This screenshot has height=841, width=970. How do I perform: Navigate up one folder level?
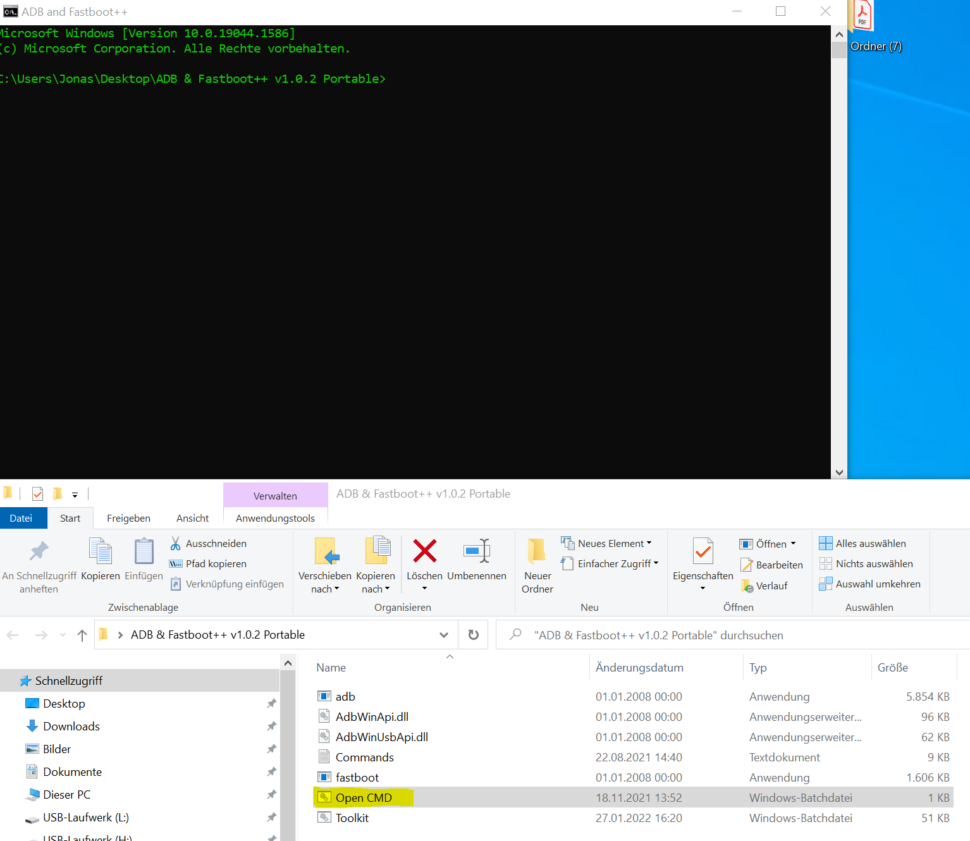pyautogui.click(x=82, y=635)
